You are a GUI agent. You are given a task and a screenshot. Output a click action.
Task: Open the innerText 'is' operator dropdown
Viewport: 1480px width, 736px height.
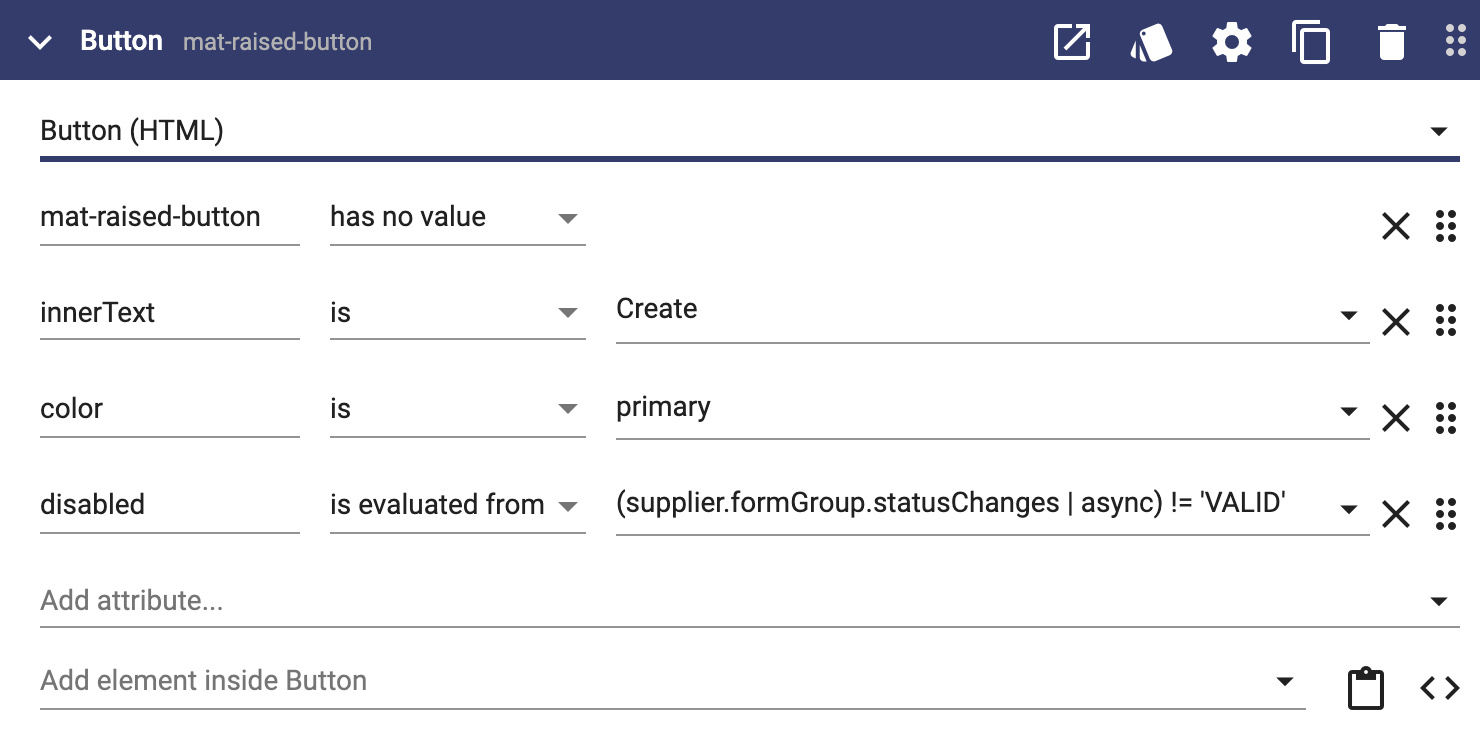pos(457,313)
